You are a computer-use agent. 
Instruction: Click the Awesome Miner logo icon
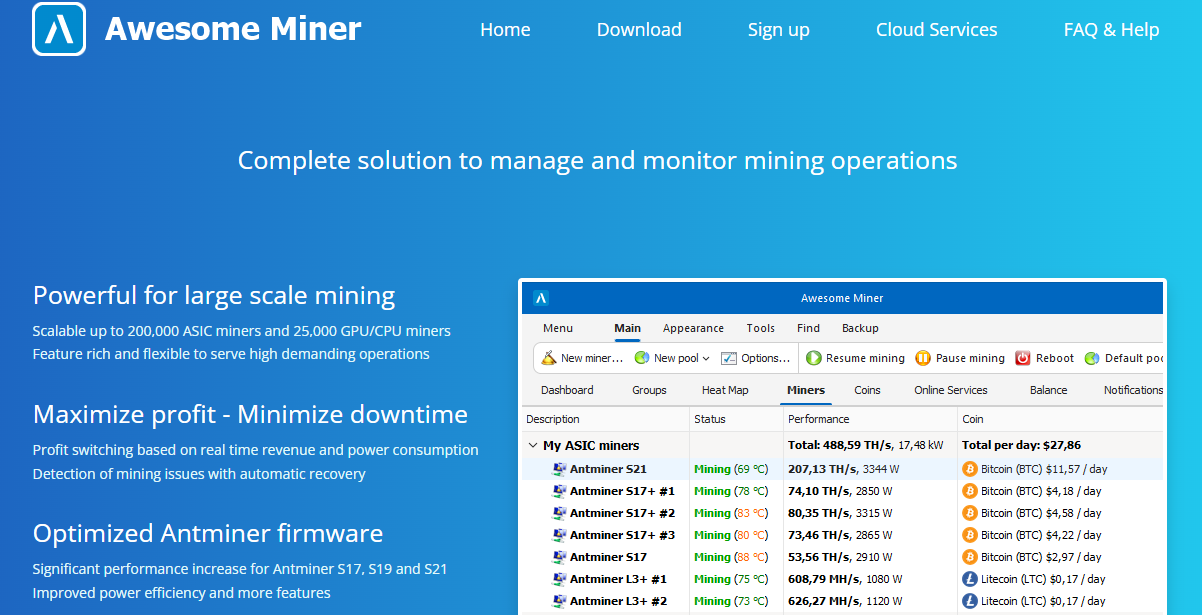click(x=59, y=29)
